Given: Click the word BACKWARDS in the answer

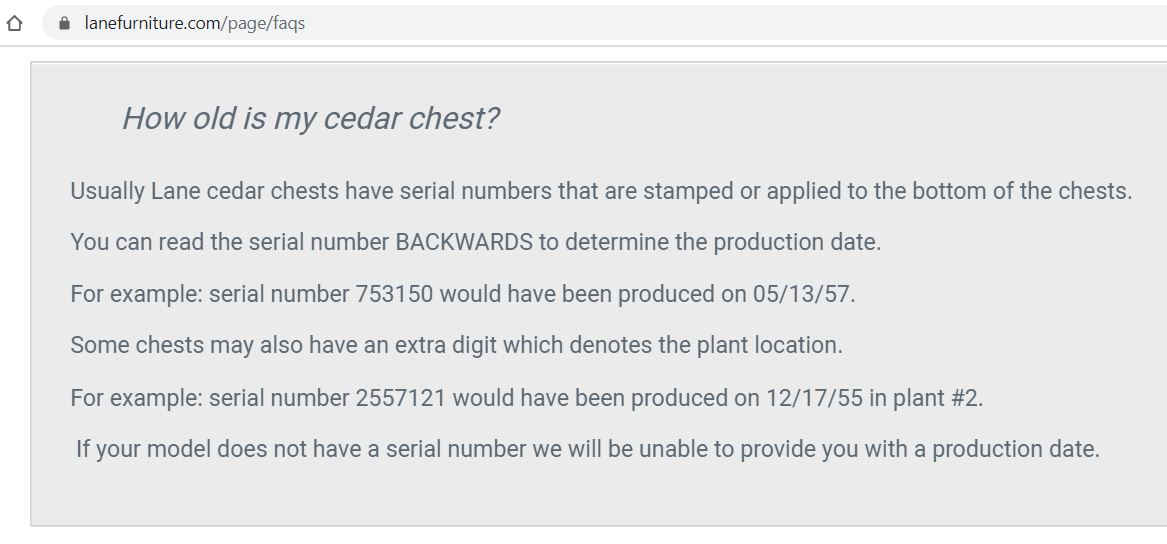Looking at the screenshot, I should point(464,242).
